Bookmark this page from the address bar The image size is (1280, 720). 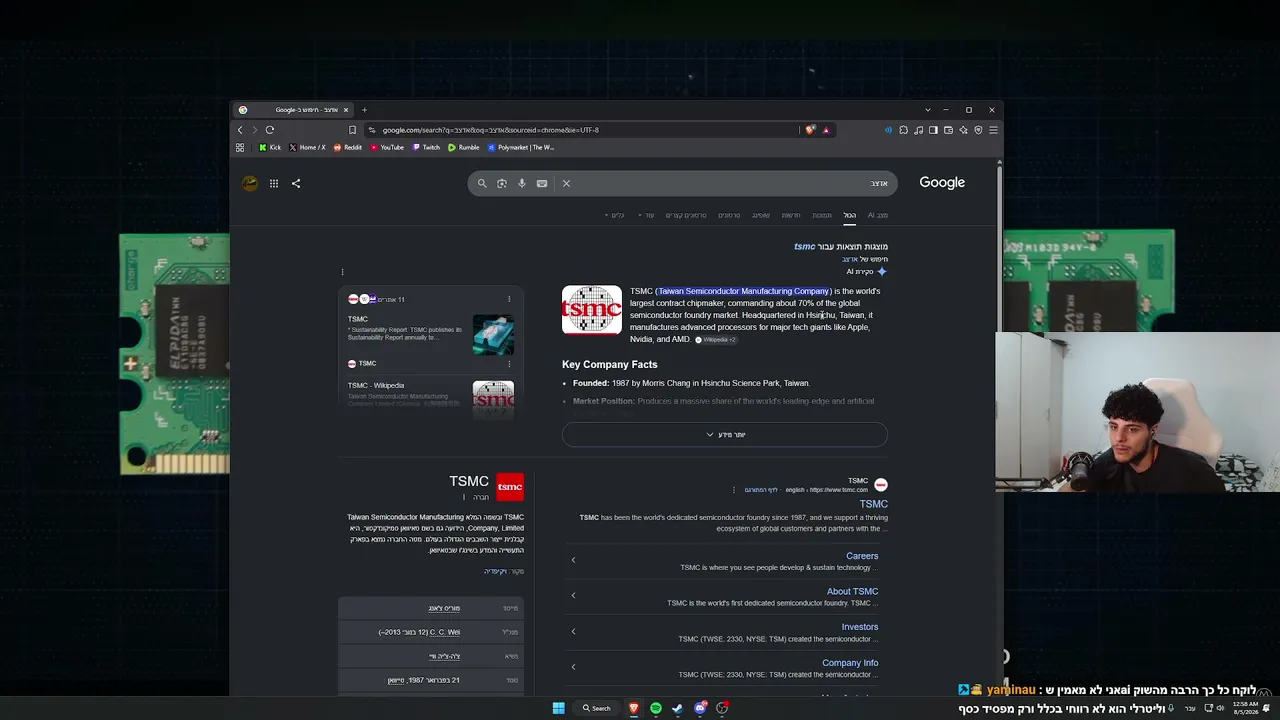[x=352, y=130]
